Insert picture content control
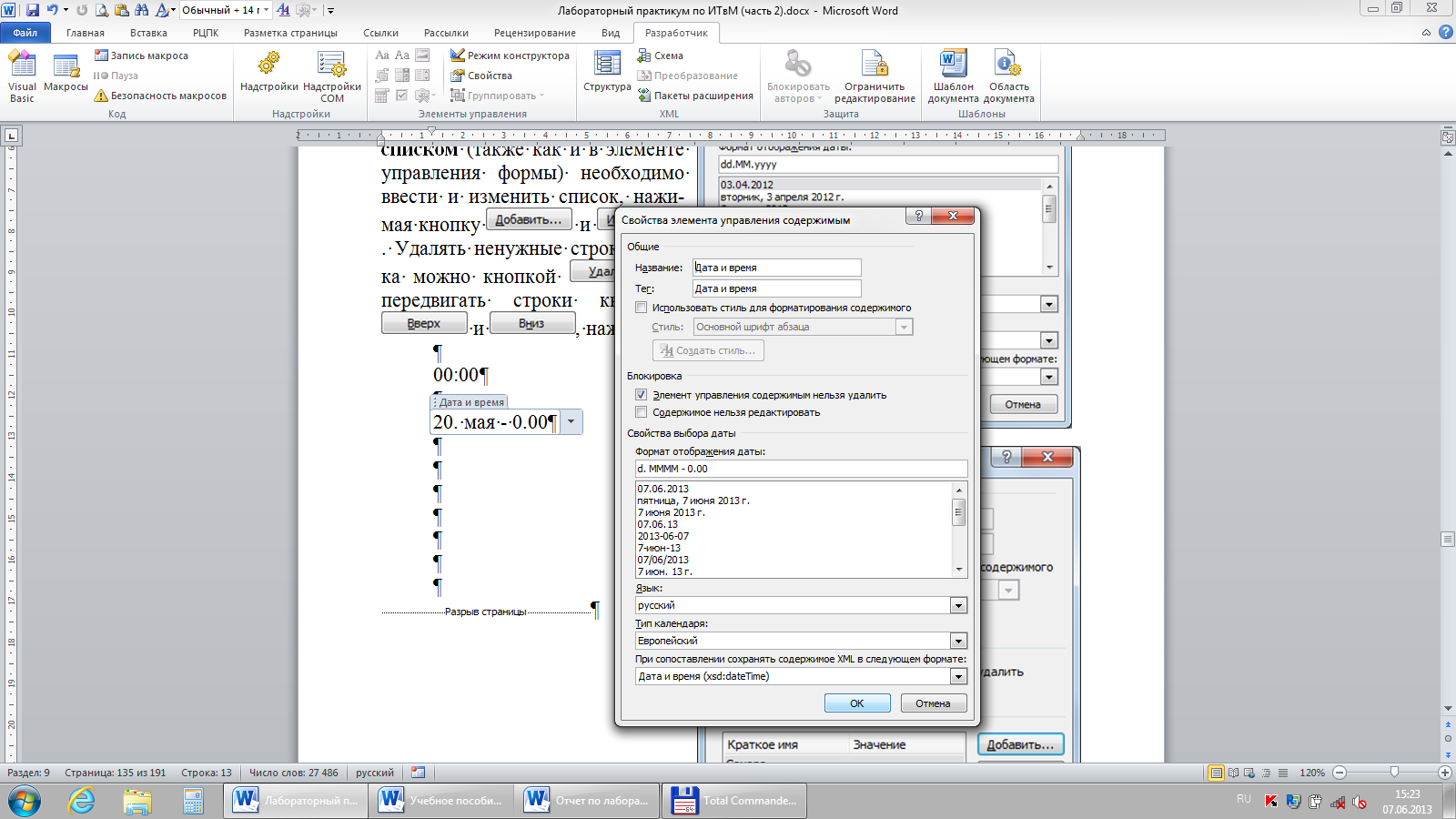This screenshot has height=819, width=1456. pos(422,56)
